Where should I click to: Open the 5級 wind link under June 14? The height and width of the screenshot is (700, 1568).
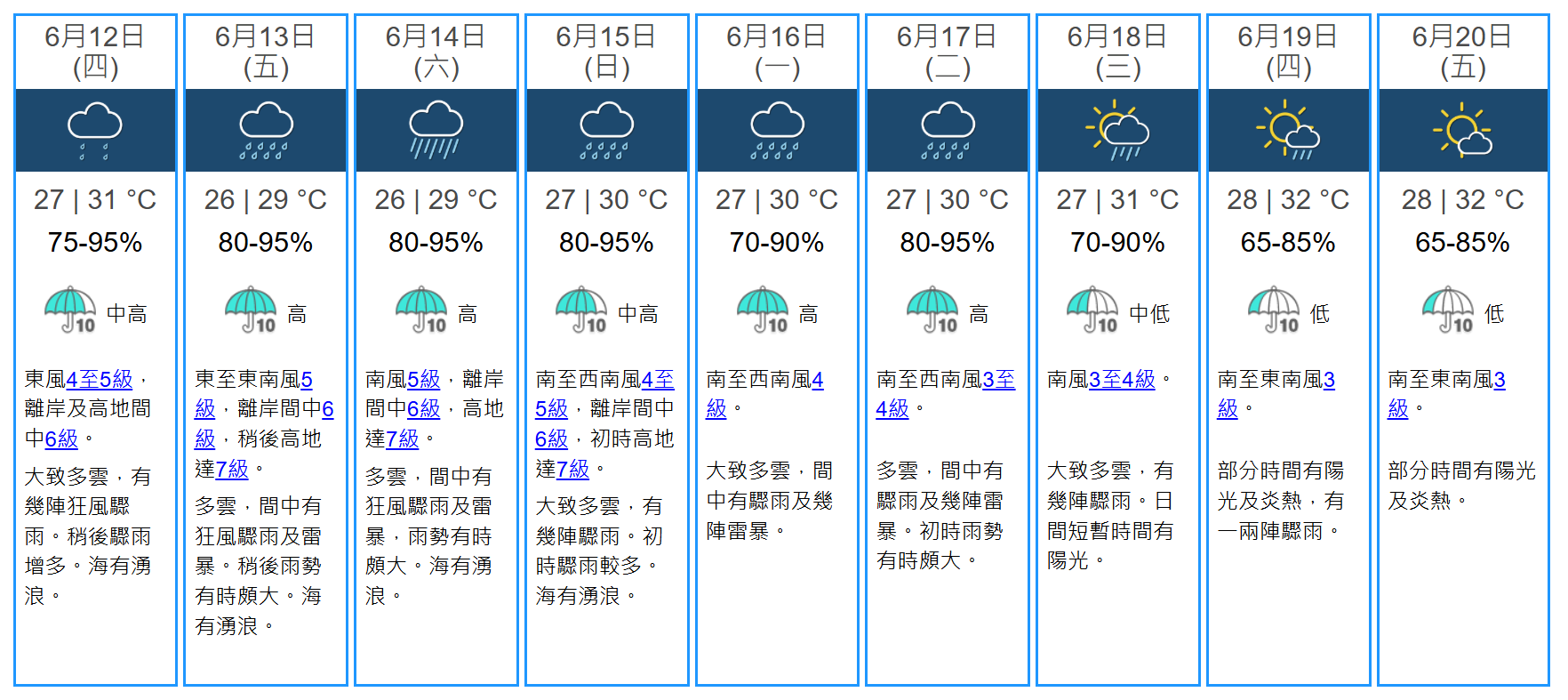click(423, 380)
